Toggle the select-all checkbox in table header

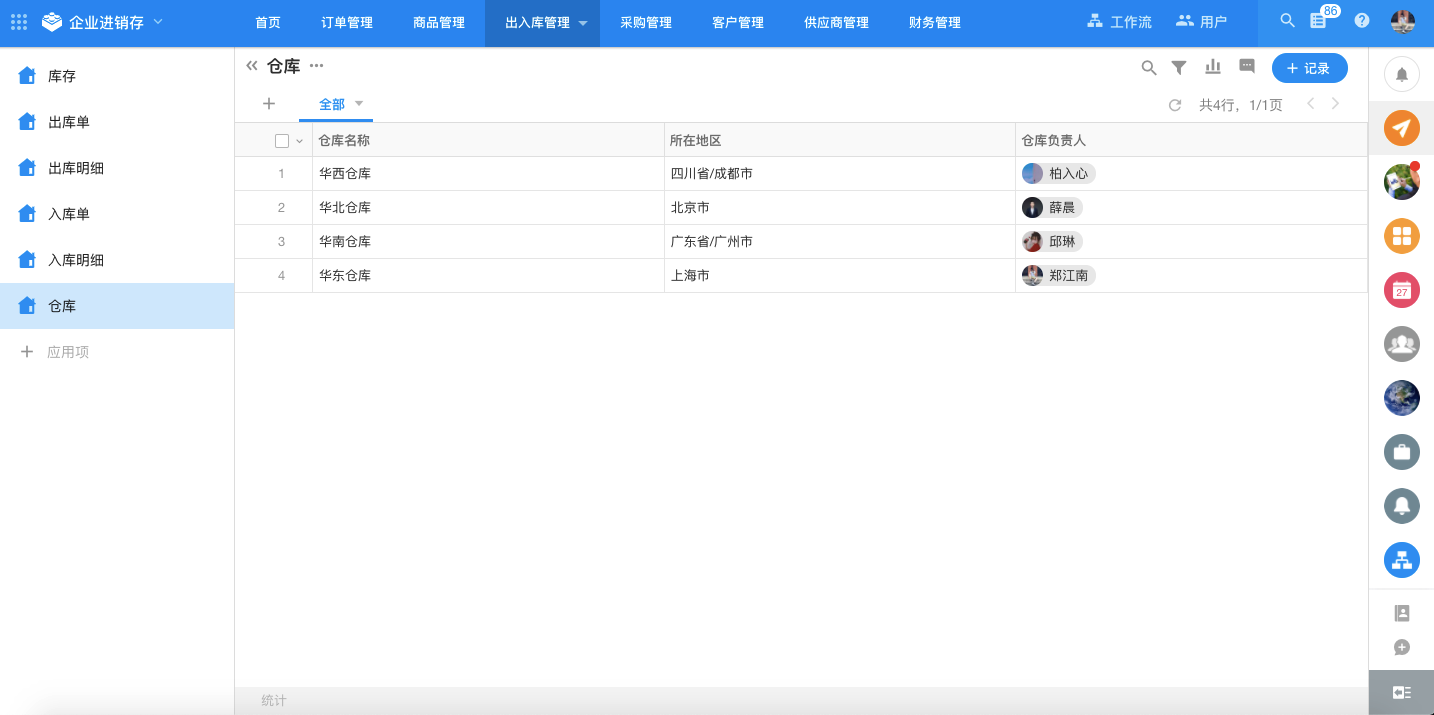(282, 141)
